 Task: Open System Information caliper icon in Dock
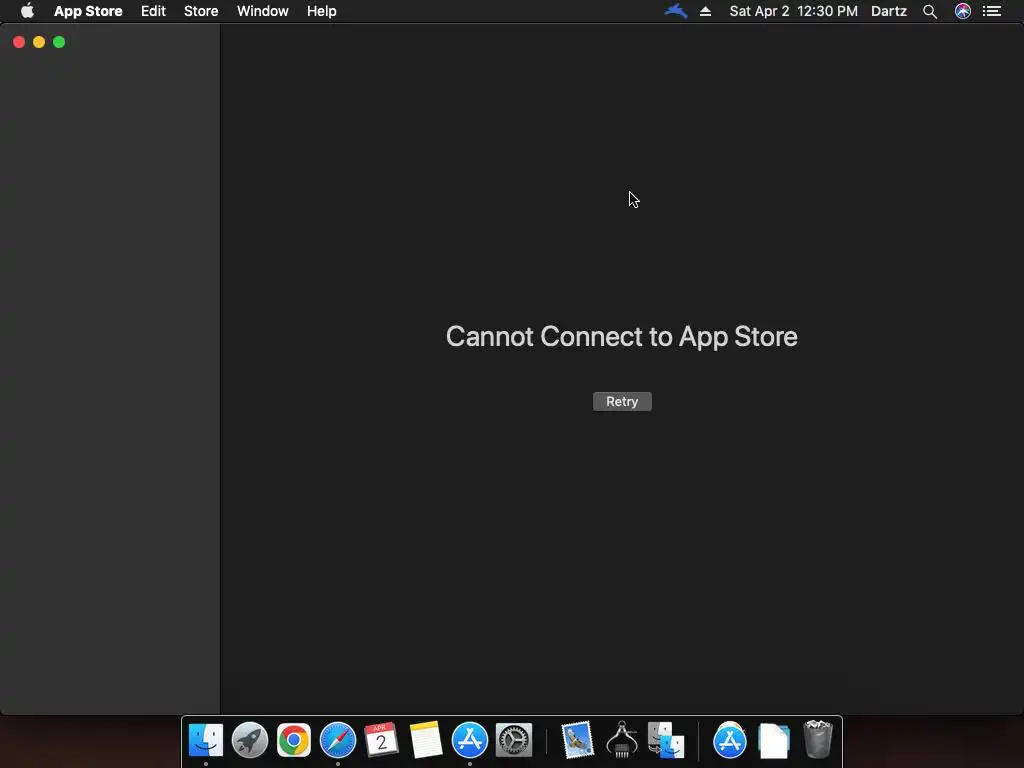tap(622, 741)
